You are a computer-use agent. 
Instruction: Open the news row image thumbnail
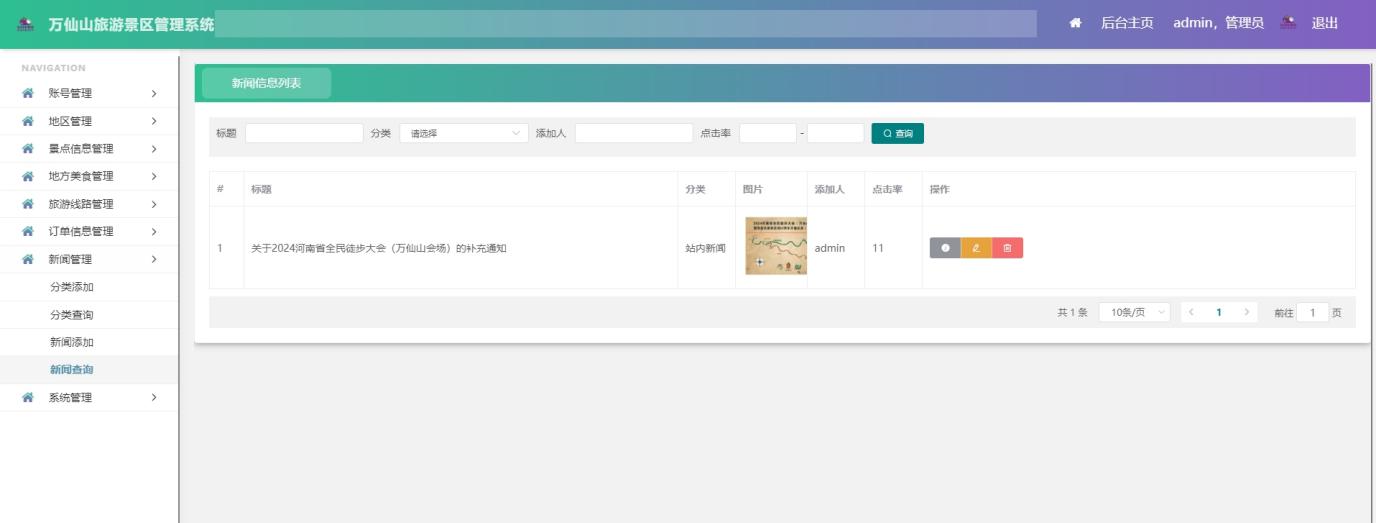click(776, 246)
